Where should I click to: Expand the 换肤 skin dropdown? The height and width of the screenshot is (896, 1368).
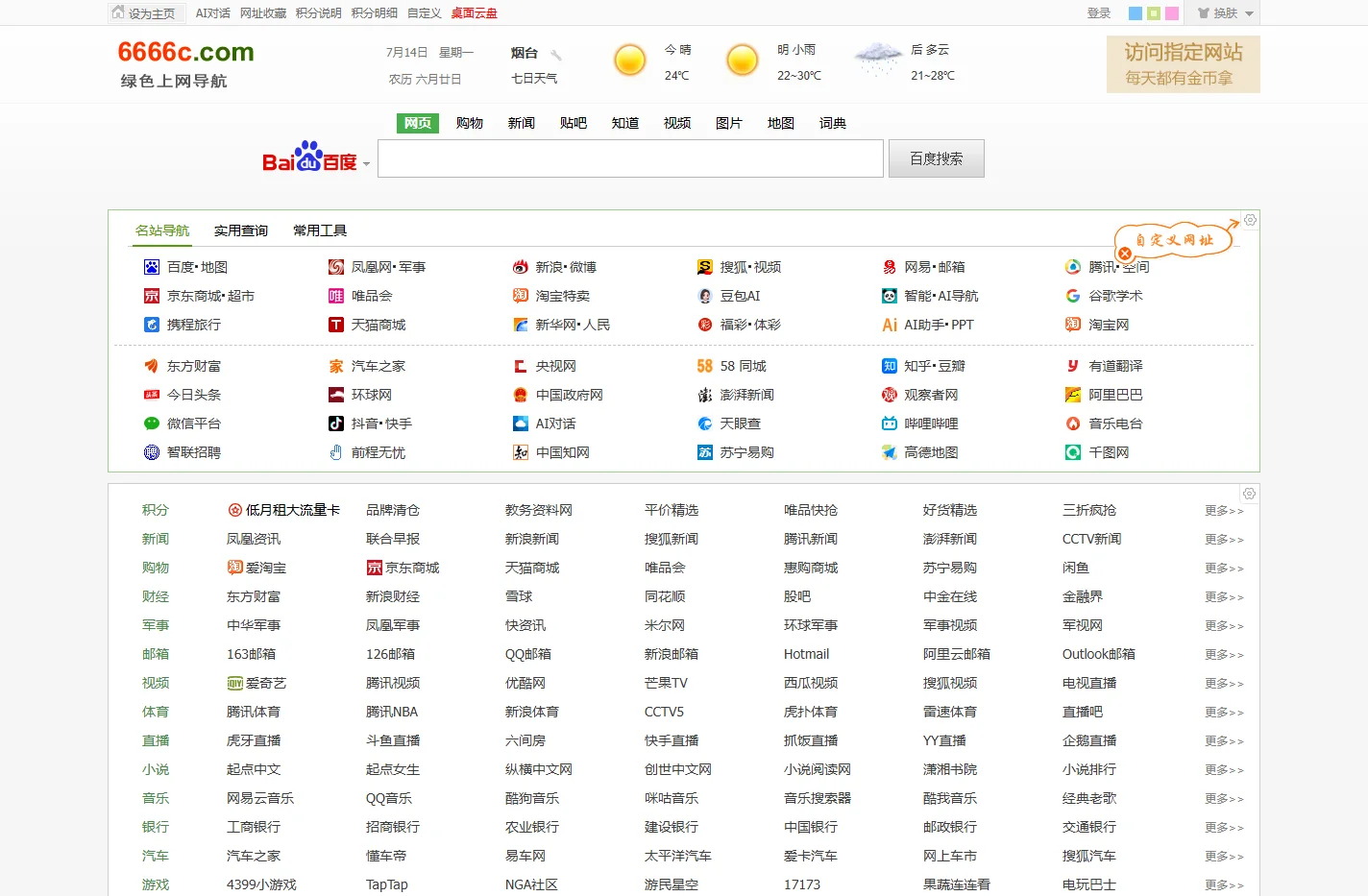coord(1249,13)
